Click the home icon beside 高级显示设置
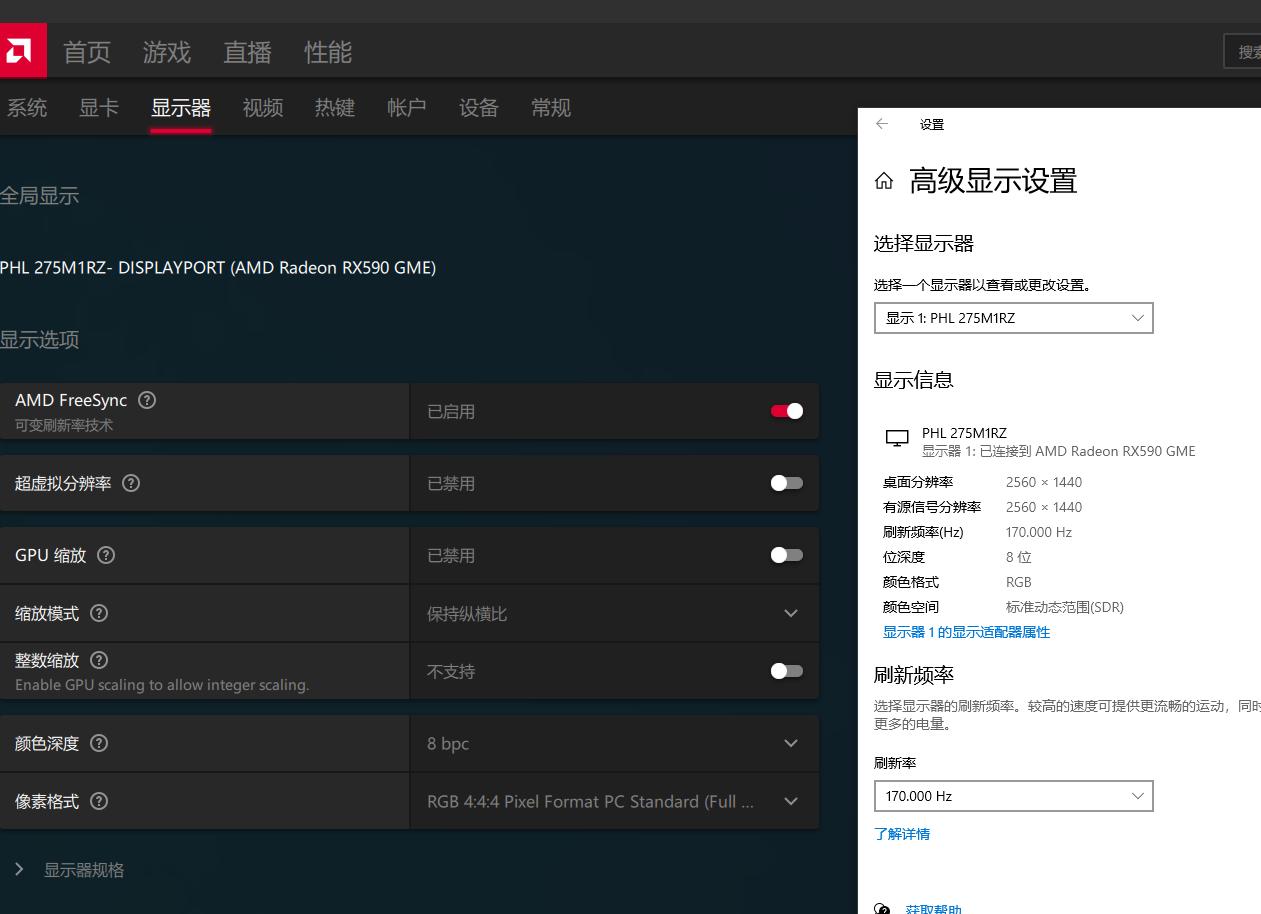This screenshot has height=914, width=1261. [884, 181]
